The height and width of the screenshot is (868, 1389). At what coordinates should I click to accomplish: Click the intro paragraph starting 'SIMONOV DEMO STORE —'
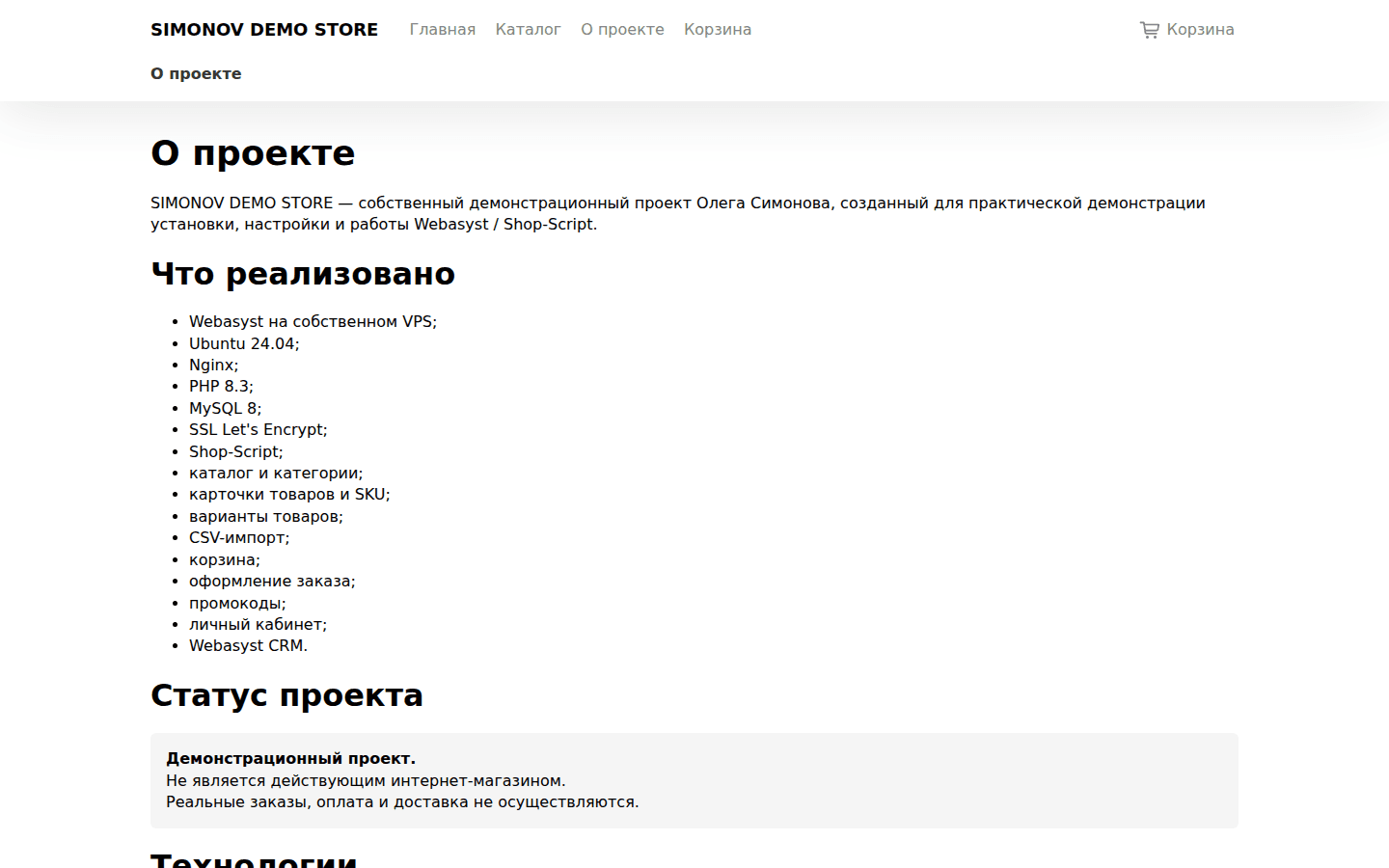coord(678,213)
